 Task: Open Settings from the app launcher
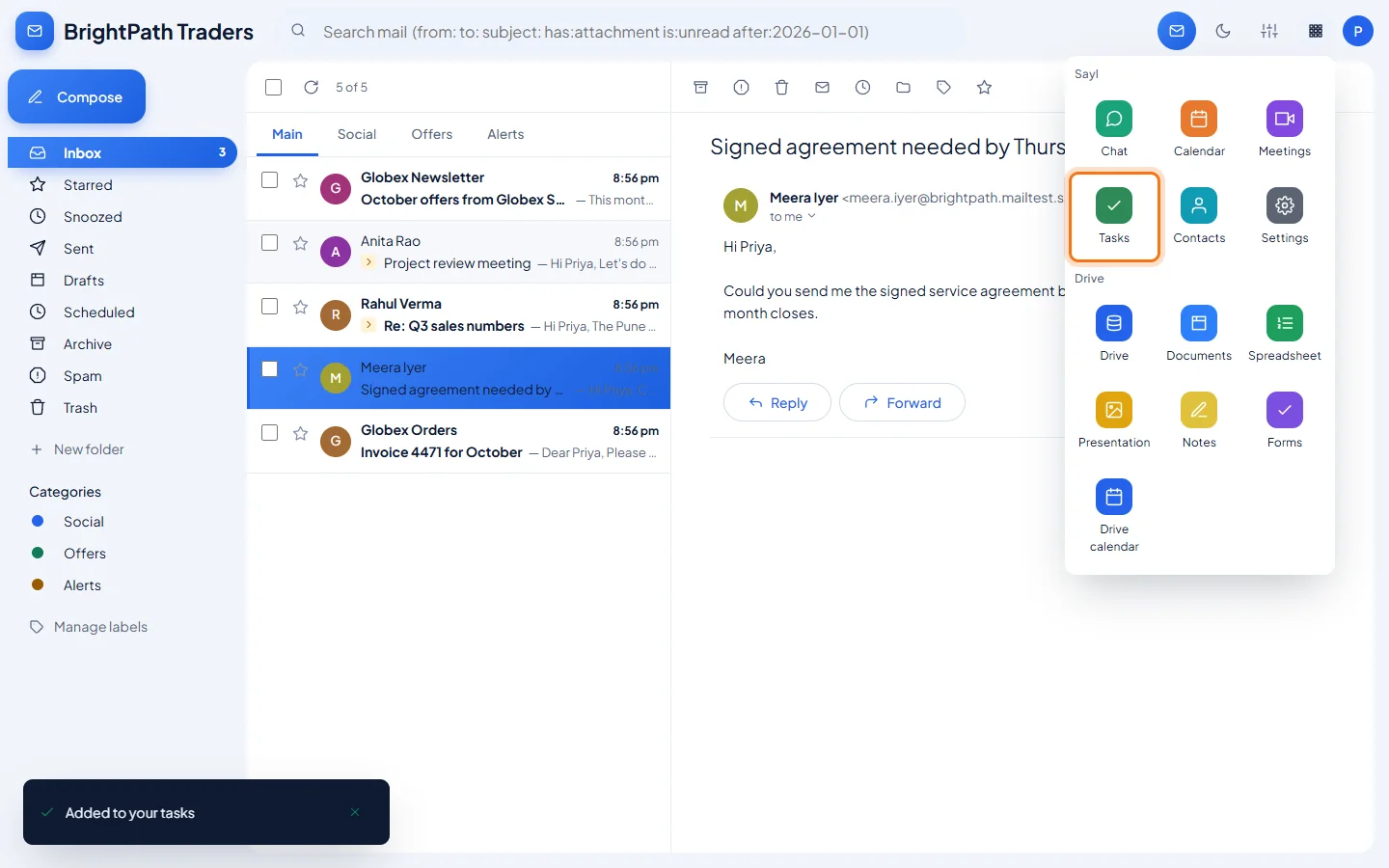click(x=1285, y=216)
